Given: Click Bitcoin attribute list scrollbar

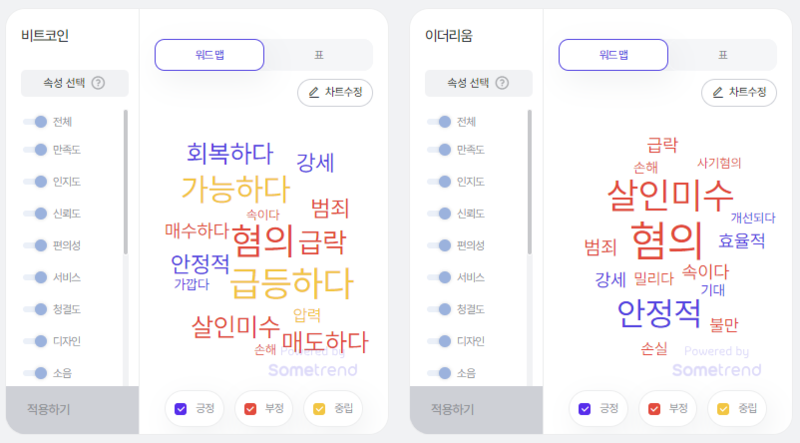Looking at the screenshot, I should pyautogui.click(x=126, y=182).
